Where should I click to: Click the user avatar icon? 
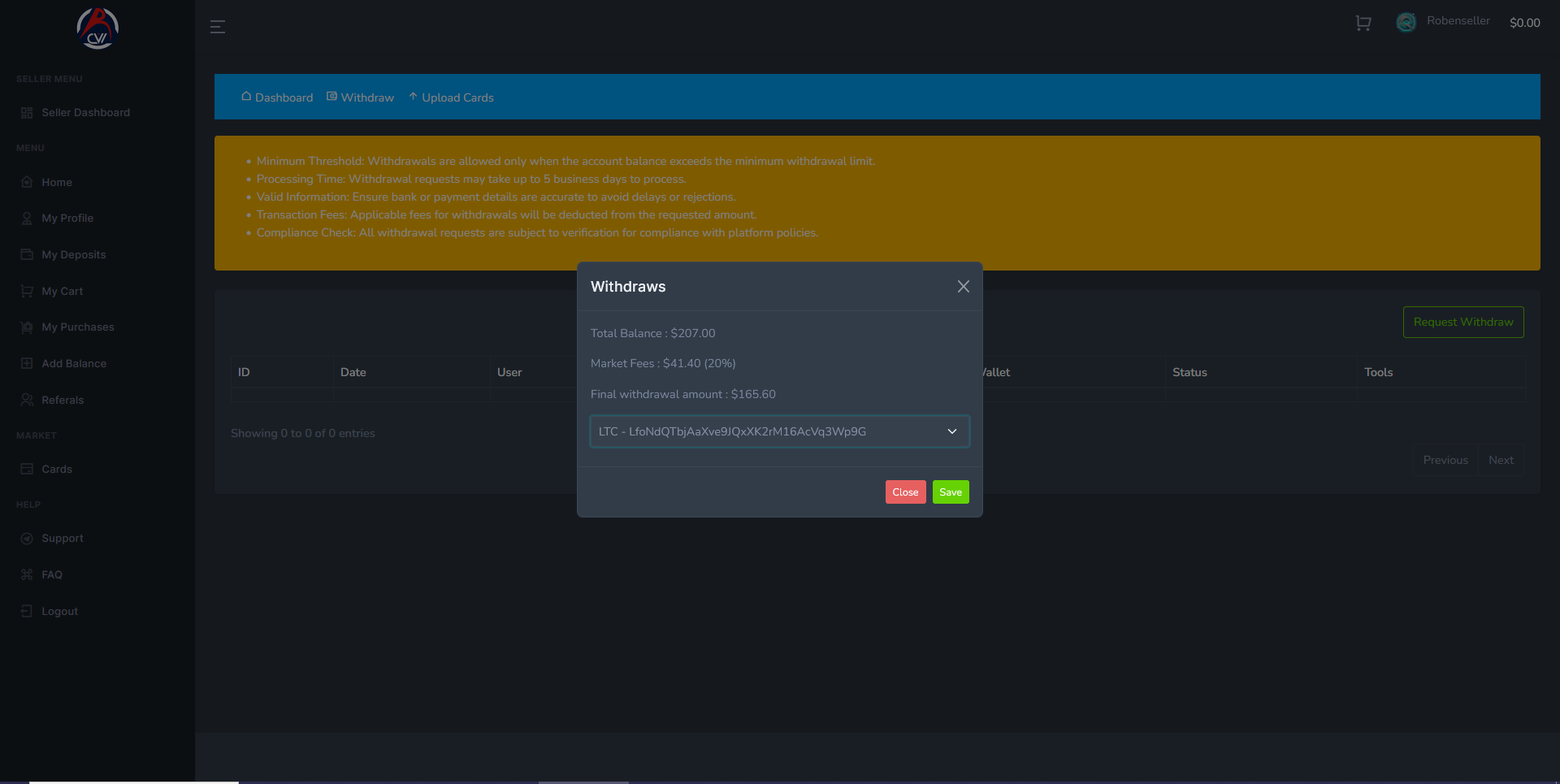1406,23
